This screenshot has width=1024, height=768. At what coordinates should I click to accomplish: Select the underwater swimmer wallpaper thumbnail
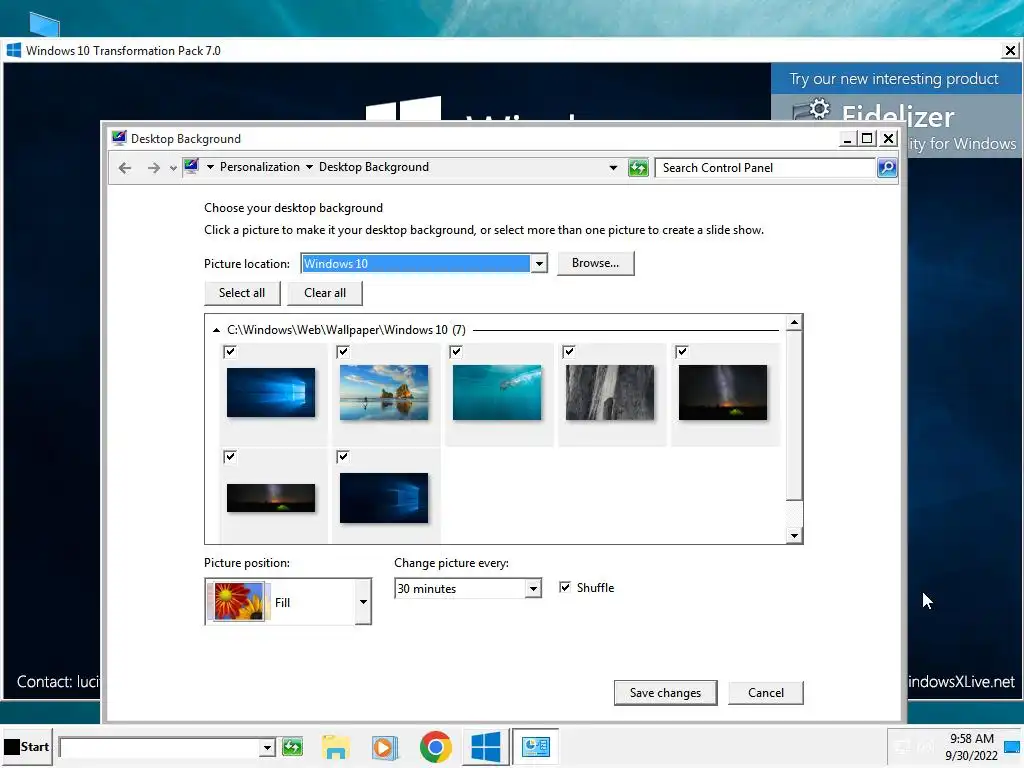[497, 392]
